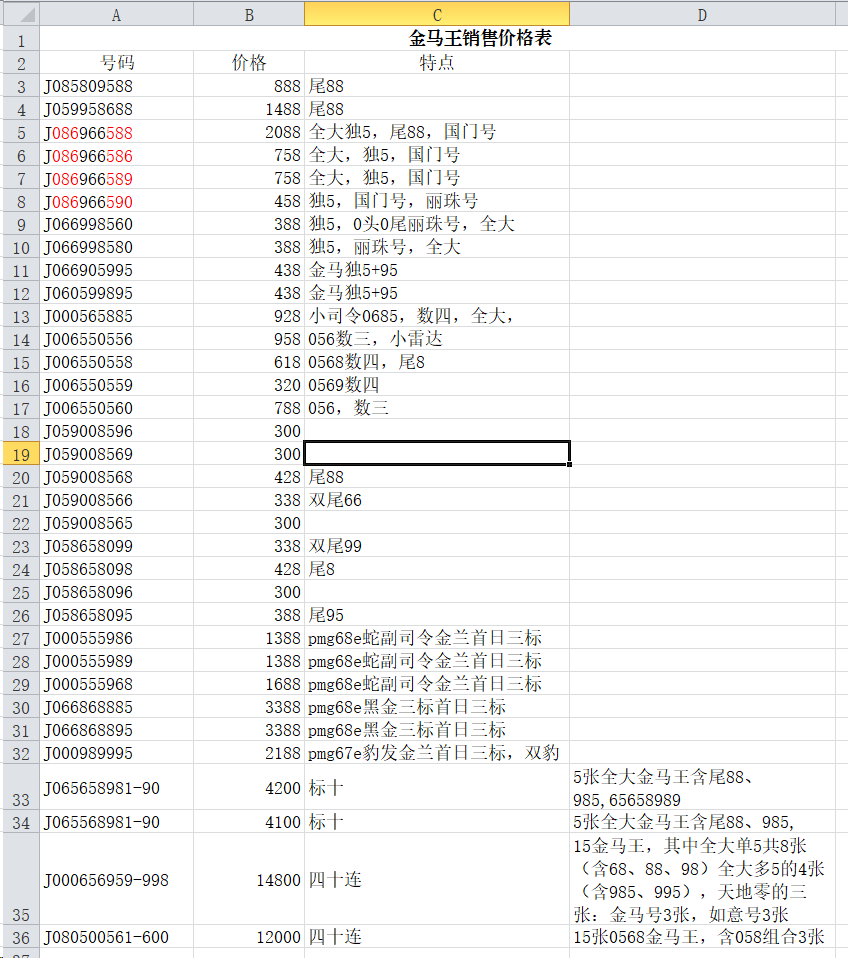Select cell J000989995
The height and width of the screenshot is (958, 848).
[117, 753]
